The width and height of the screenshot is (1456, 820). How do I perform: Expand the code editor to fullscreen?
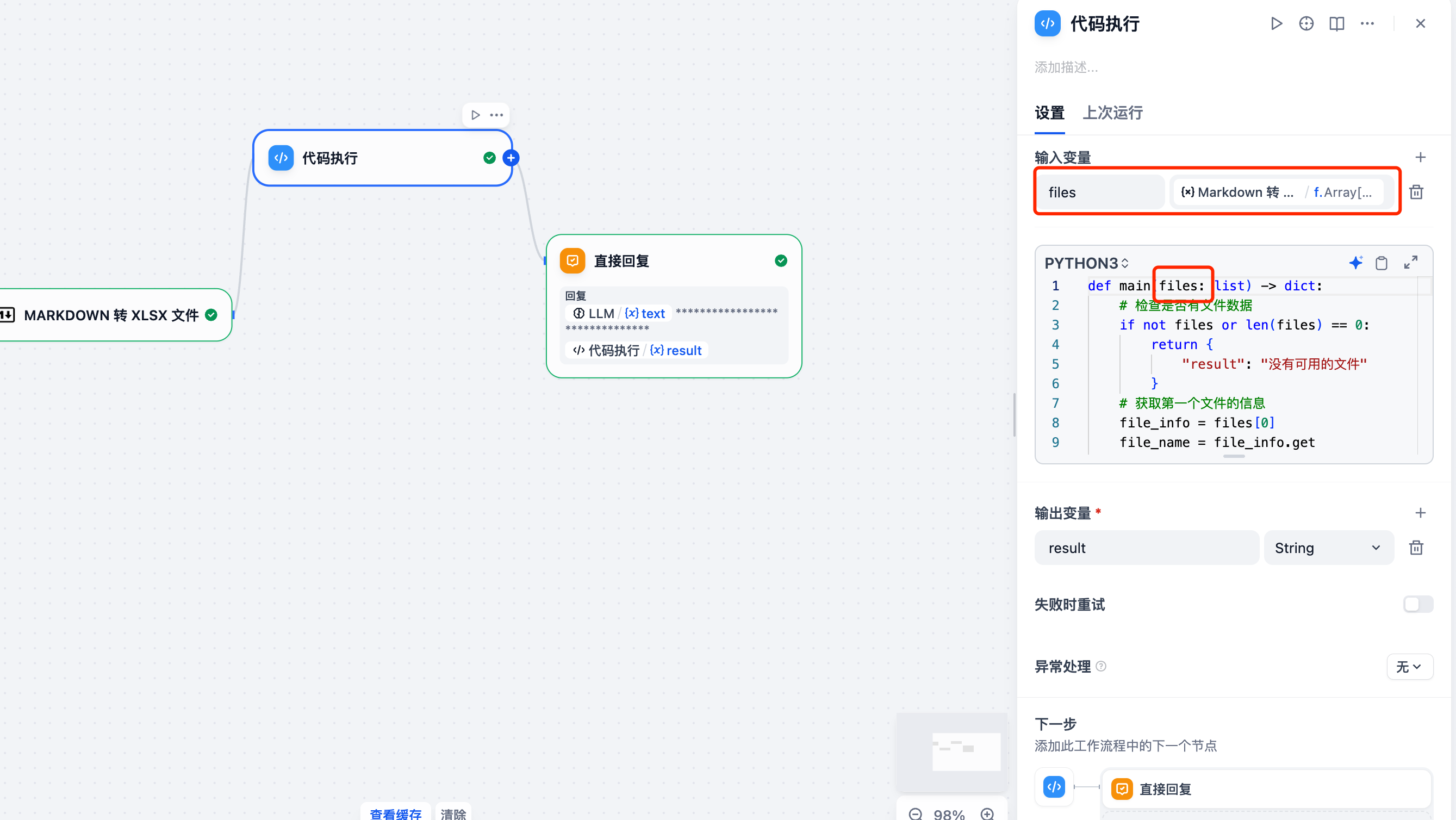point(1410,262)
